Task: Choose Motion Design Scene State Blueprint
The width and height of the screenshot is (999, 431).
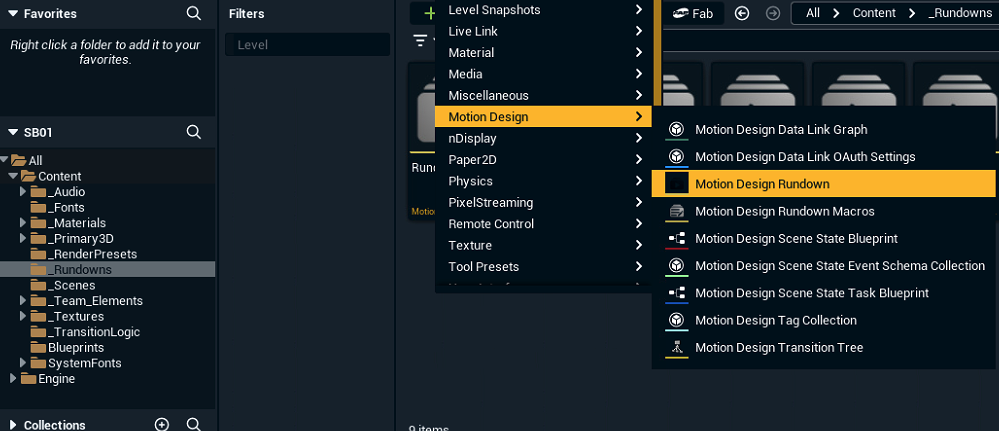Action: pyautogui.click(x=796, y=239)
